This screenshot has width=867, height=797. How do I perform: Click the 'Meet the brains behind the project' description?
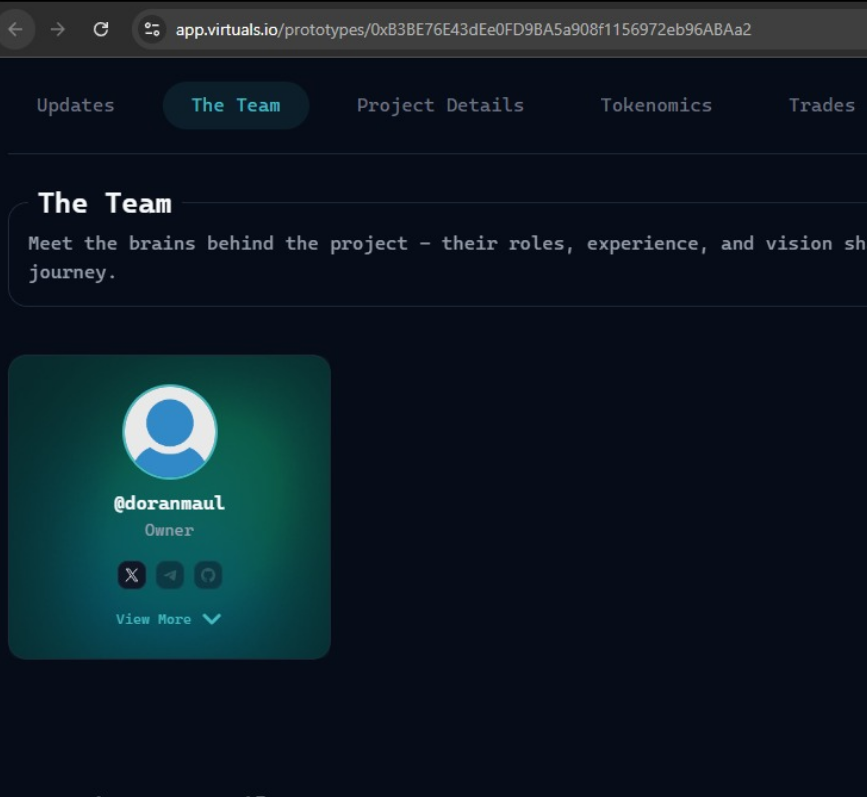point(447,258)
